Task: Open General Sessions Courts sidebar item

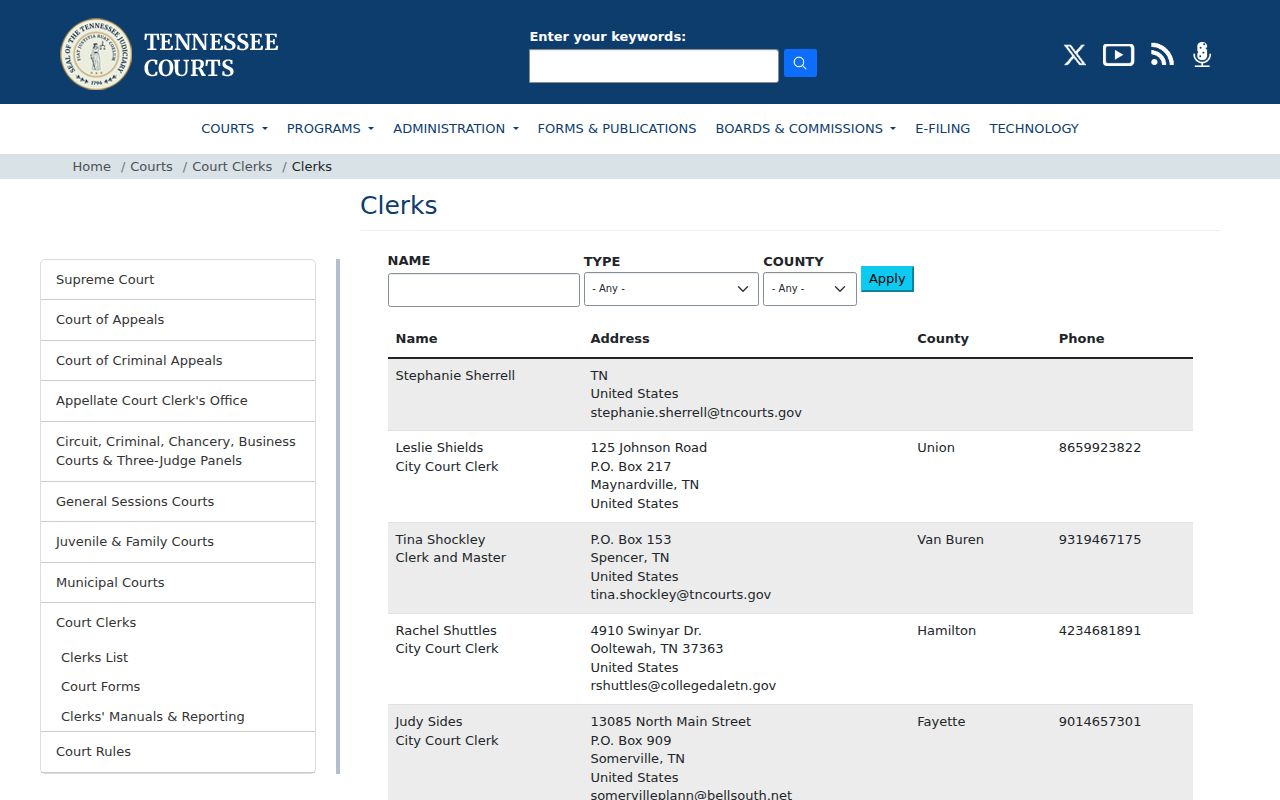Action: [x=178, y=502]
